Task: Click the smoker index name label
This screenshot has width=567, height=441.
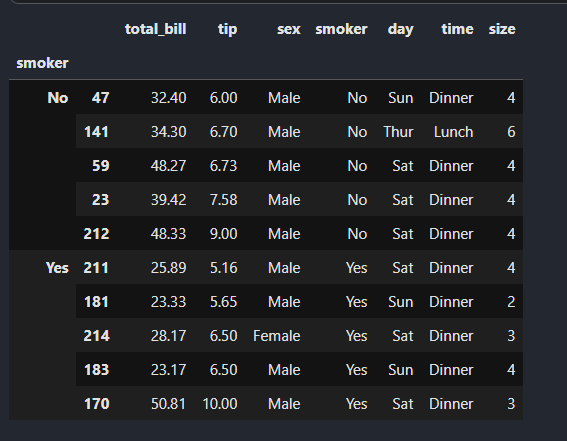Action: coord(42,63)
